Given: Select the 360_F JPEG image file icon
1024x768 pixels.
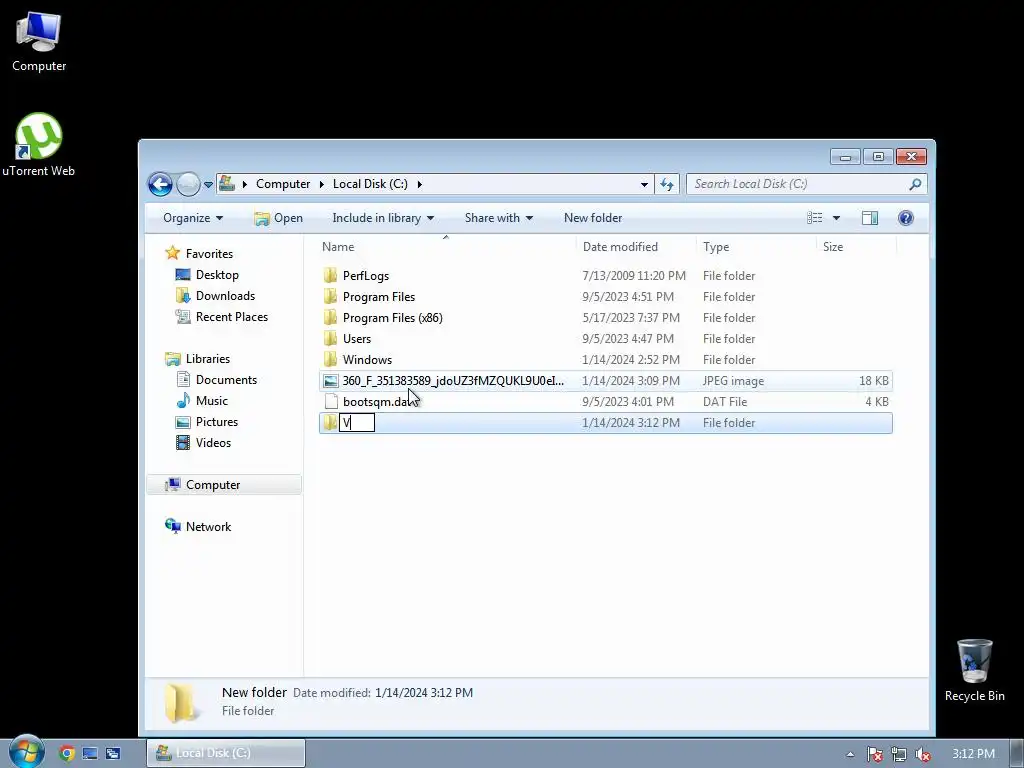Looking at the screenshot, I should [x=331, y=381].
